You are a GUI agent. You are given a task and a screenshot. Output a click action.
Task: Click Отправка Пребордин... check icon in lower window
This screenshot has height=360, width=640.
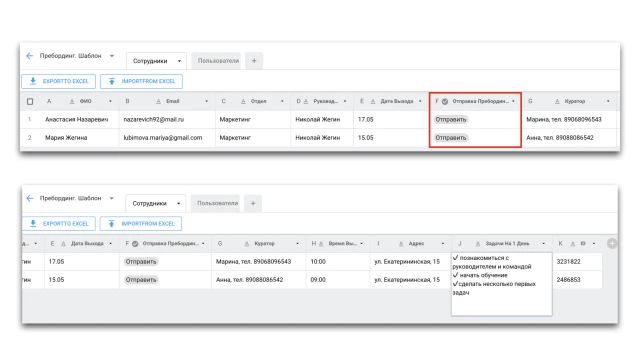coord(135,244)
